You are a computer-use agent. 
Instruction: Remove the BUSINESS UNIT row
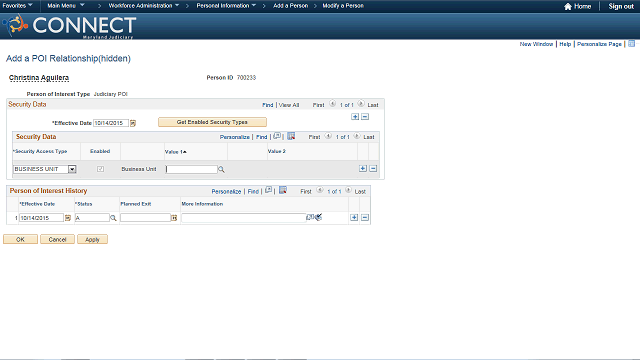[373, 169]
